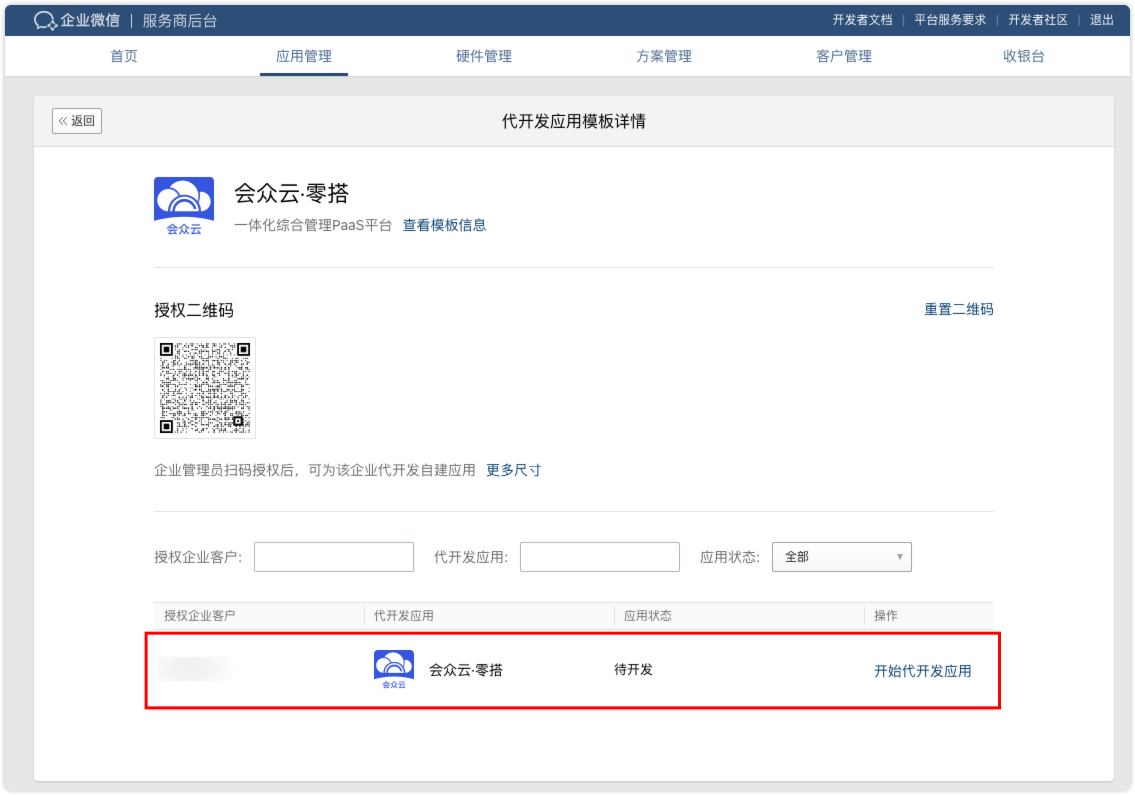Click the authorization QR code image

(205, 388)
